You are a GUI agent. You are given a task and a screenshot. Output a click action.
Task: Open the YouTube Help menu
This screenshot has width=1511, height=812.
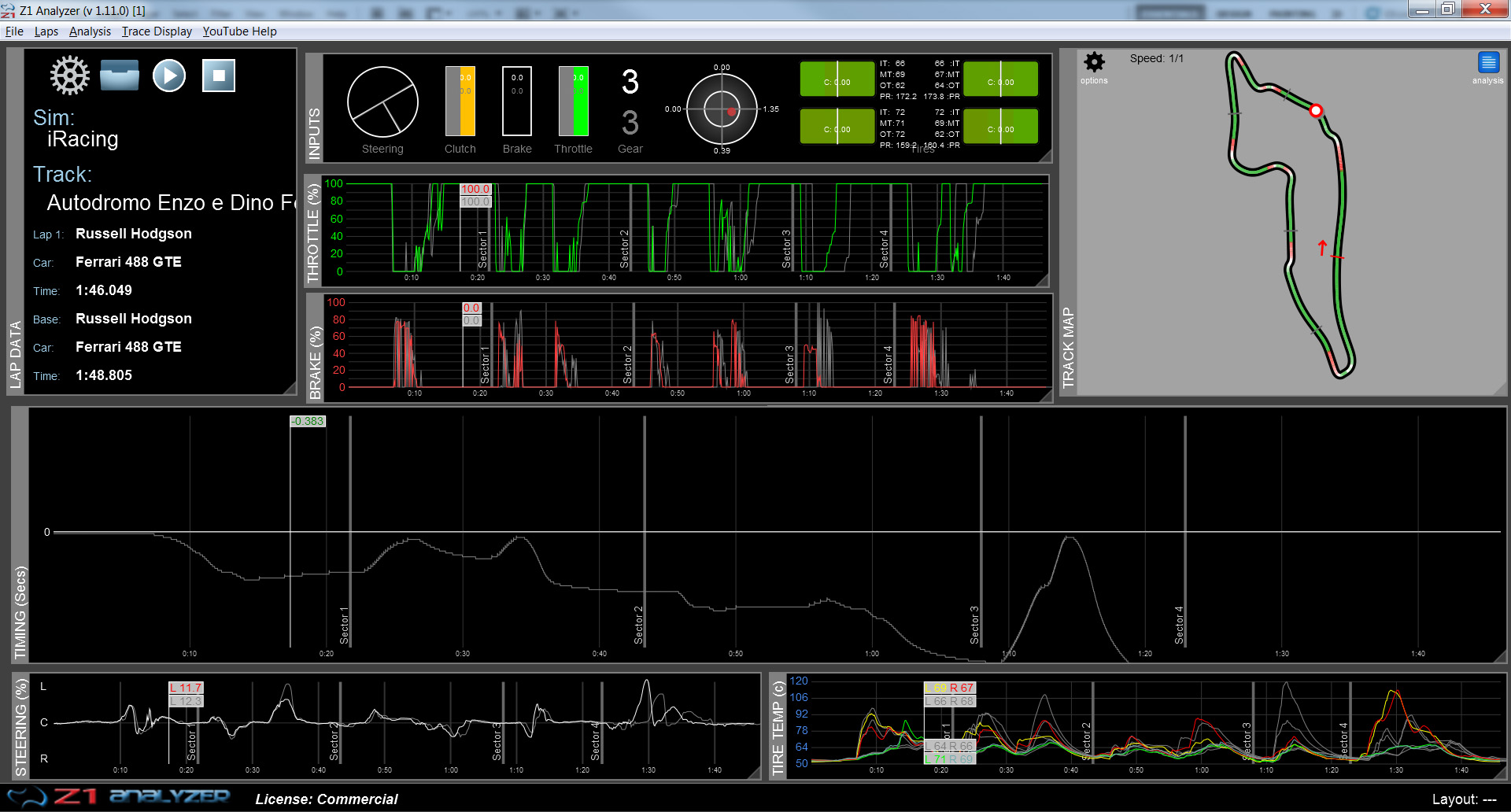(239, 31)
